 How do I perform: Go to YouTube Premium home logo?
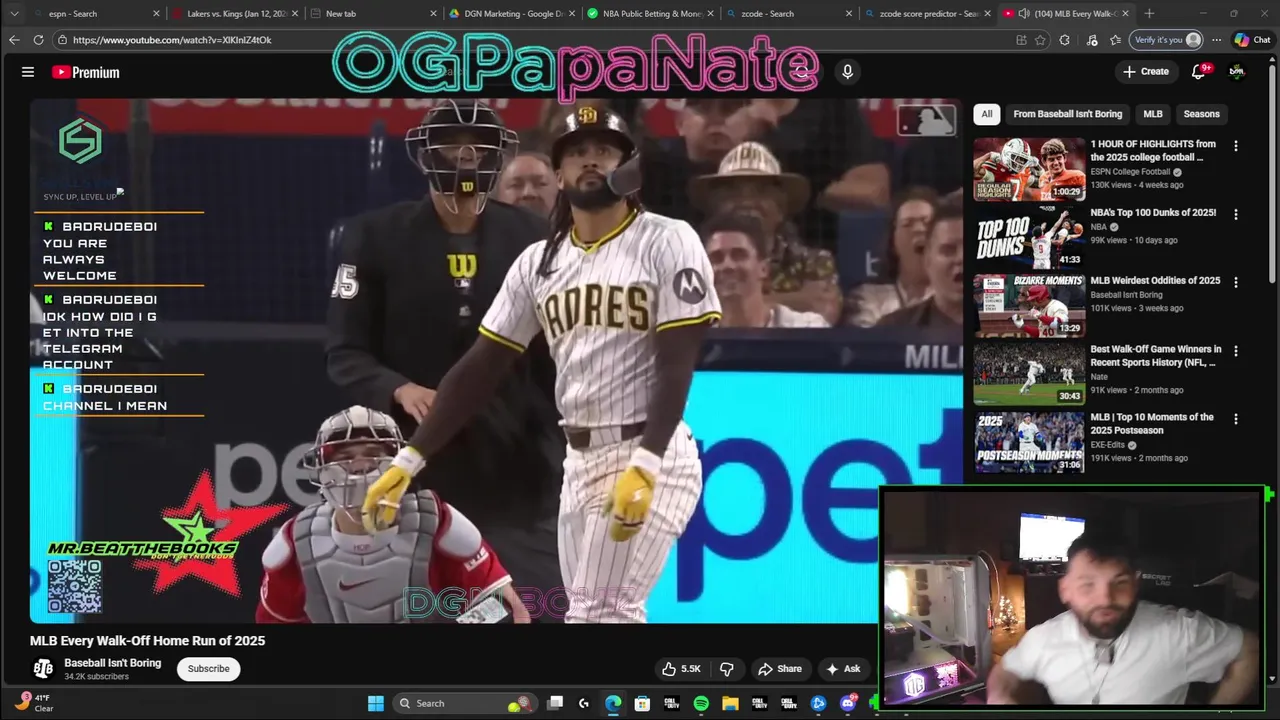(86, 72)
